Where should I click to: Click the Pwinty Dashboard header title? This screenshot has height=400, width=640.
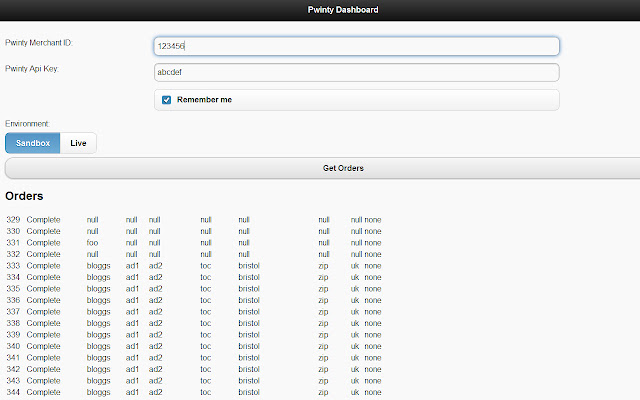point(343,10)
